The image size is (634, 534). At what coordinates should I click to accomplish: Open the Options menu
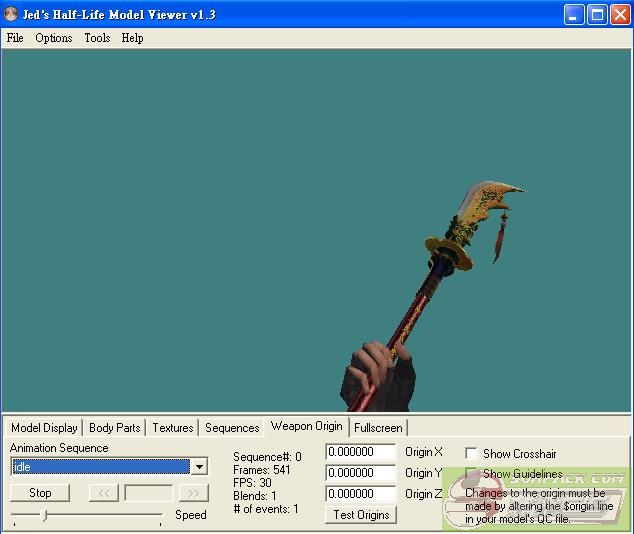[54, 38]
